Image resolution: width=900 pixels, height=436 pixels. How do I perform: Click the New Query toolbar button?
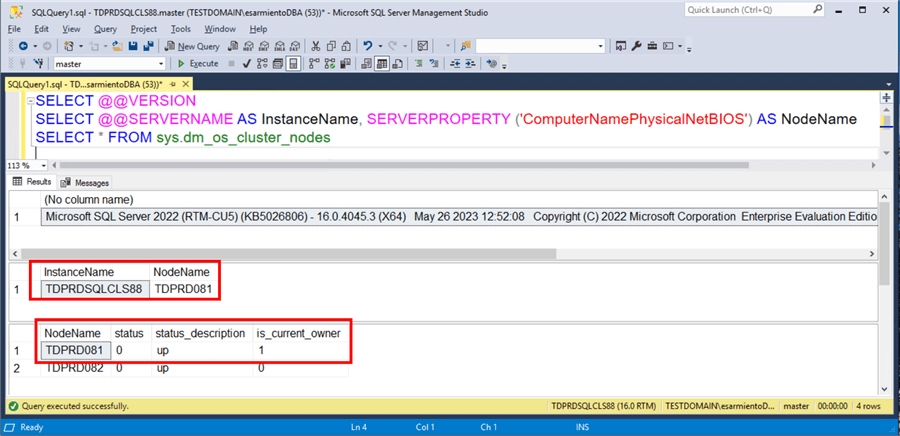[x=193, y=46]
